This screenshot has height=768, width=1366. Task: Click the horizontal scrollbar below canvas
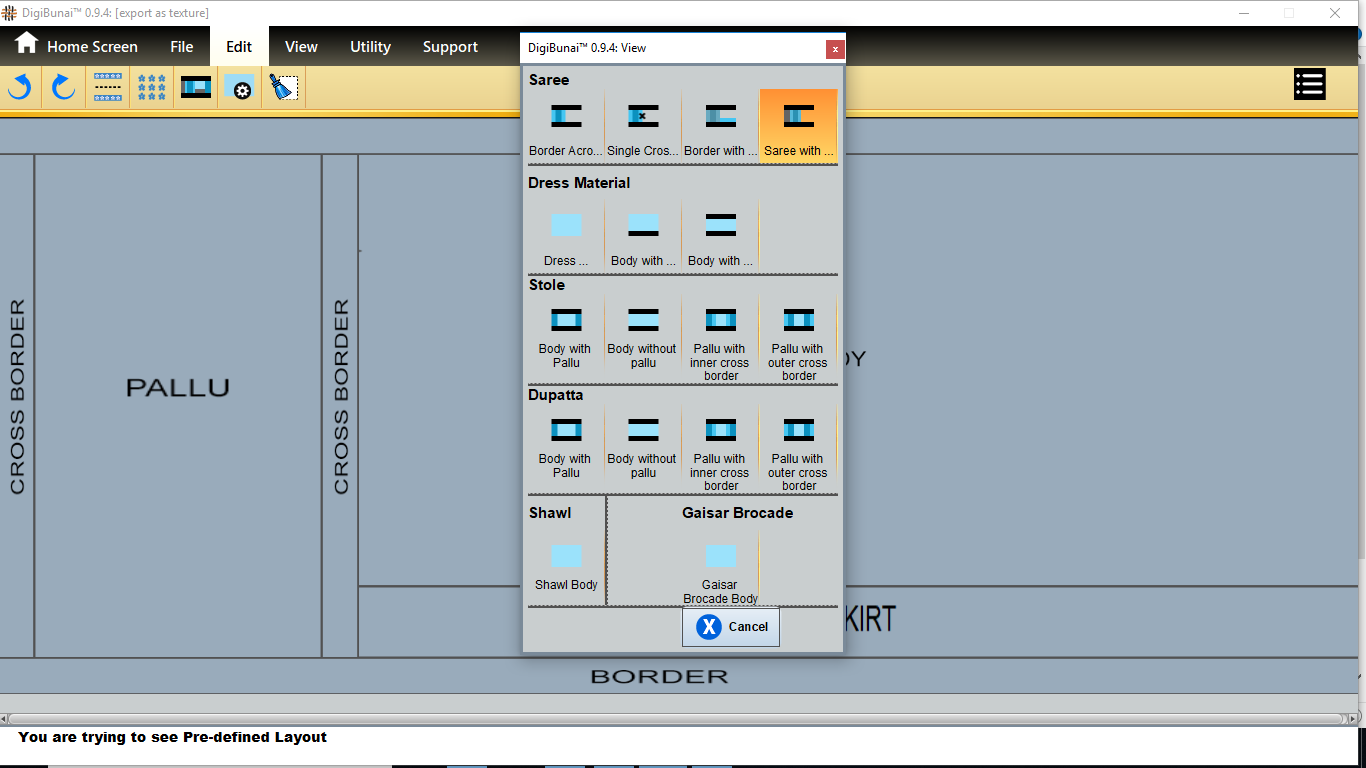click(x=675, y=719)
